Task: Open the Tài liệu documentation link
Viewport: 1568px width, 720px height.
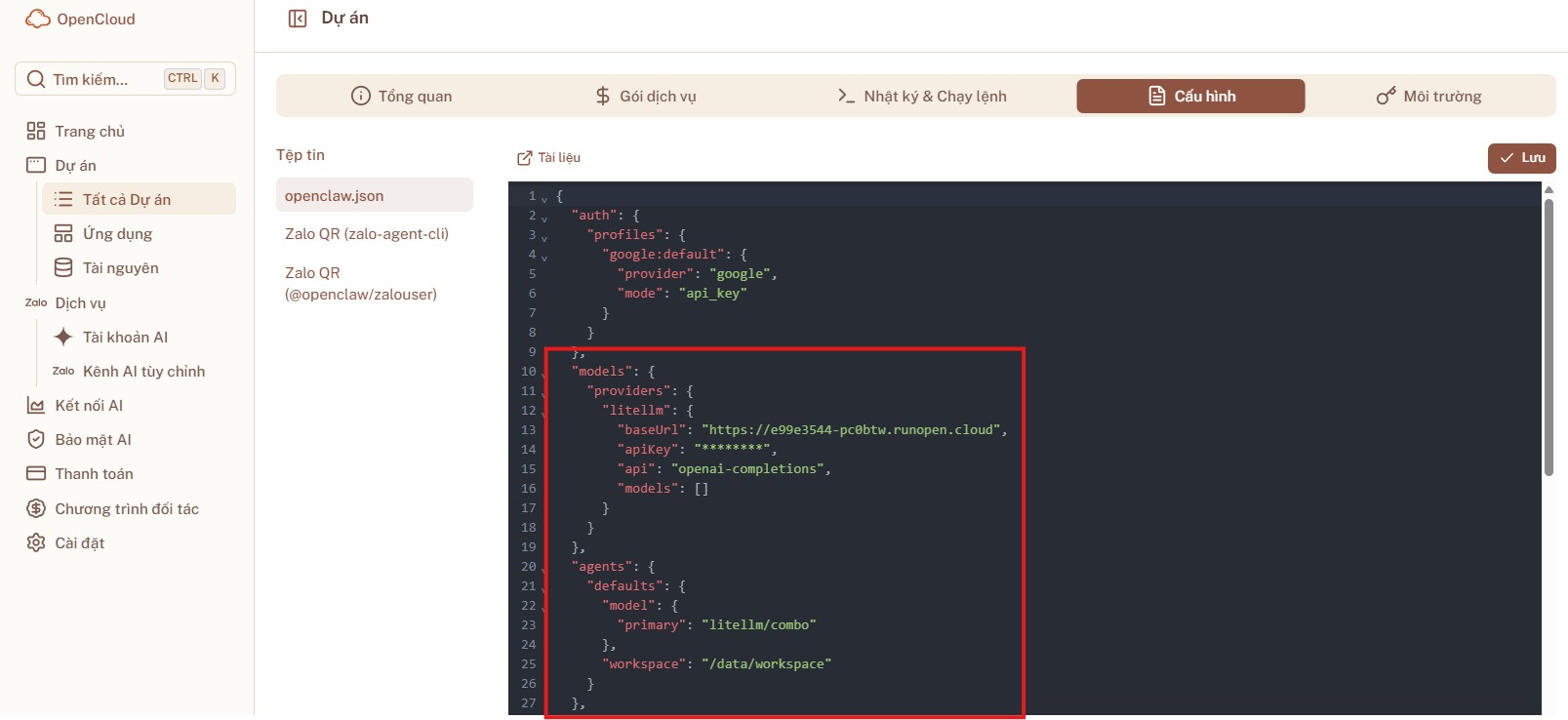Action: coord(548,157)
